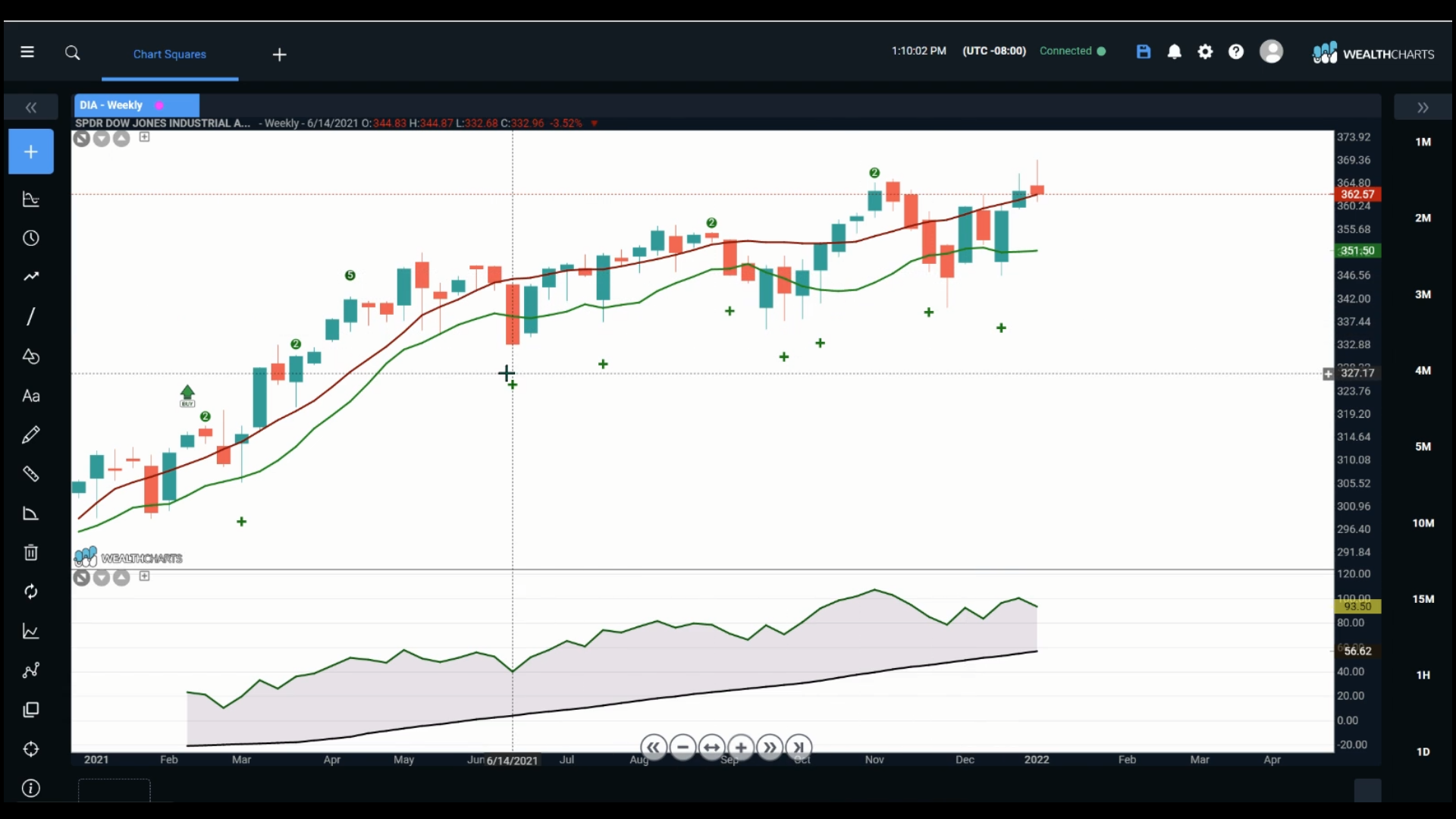Disable the price pane circle-slash toggle
This screenshot has height=819, width=1456.
[82, 138]
